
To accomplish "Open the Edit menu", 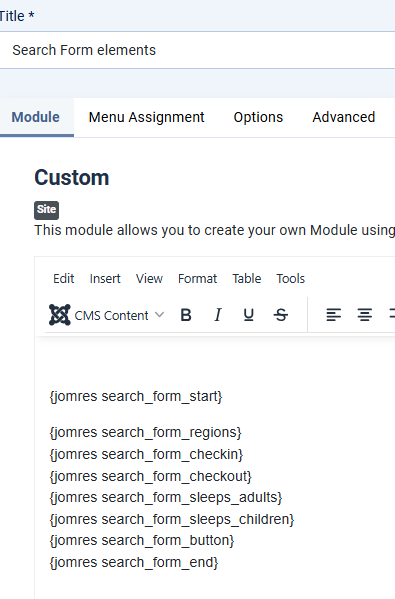I will click(x=63, y=278).
